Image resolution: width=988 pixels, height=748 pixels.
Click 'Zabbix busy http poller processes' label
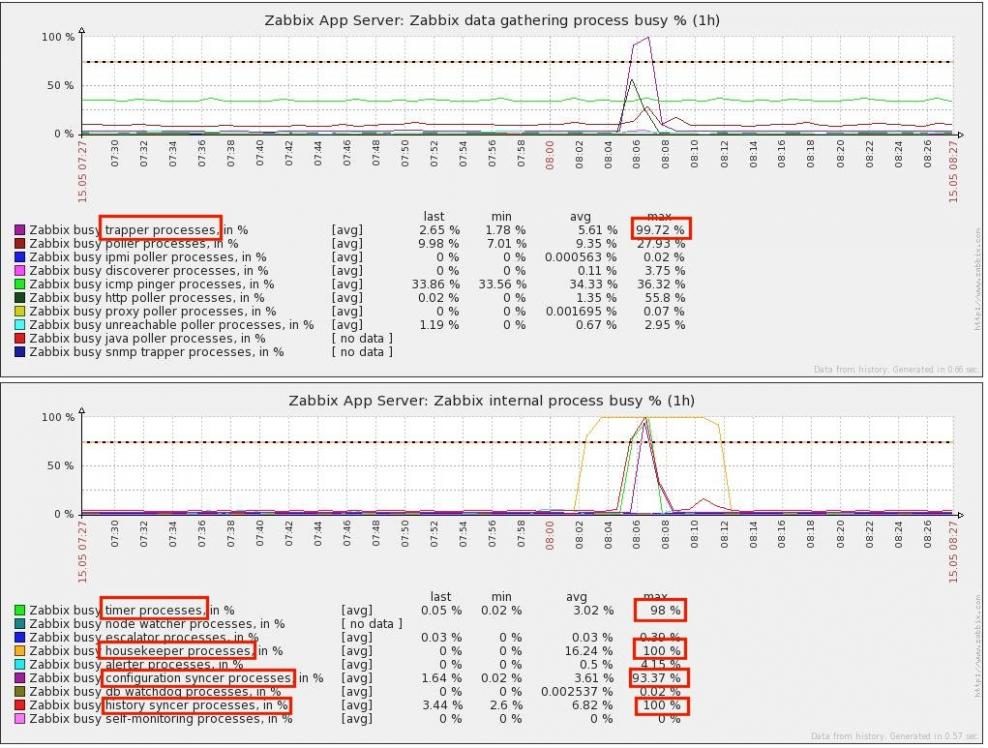pos(147,298)
